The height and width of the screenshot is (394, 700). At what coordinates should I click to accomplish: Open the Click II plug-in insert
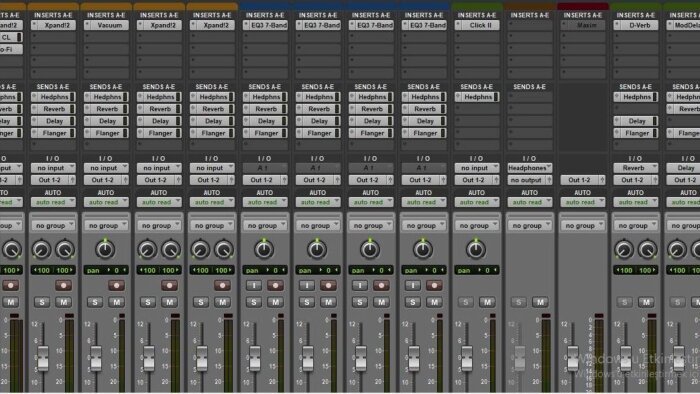(x=480, y=25)
